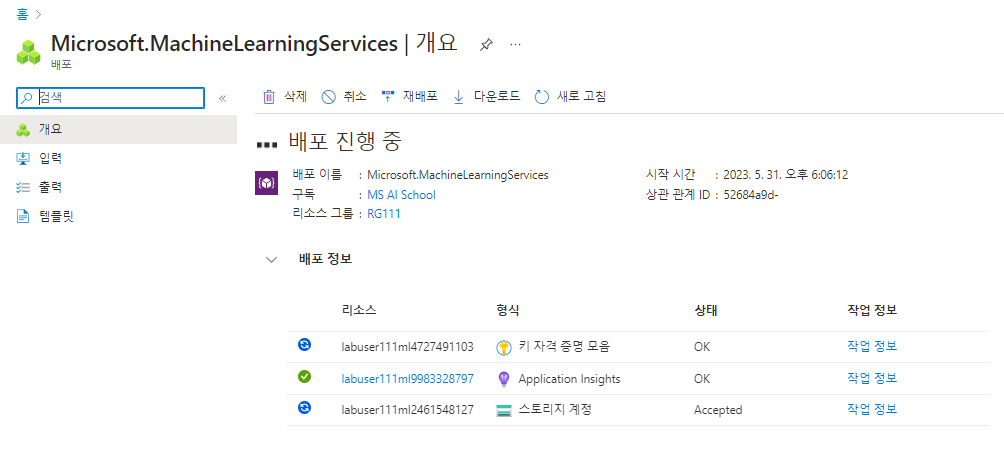
Task: Click 리소스 column header
Action: (359, 310)
